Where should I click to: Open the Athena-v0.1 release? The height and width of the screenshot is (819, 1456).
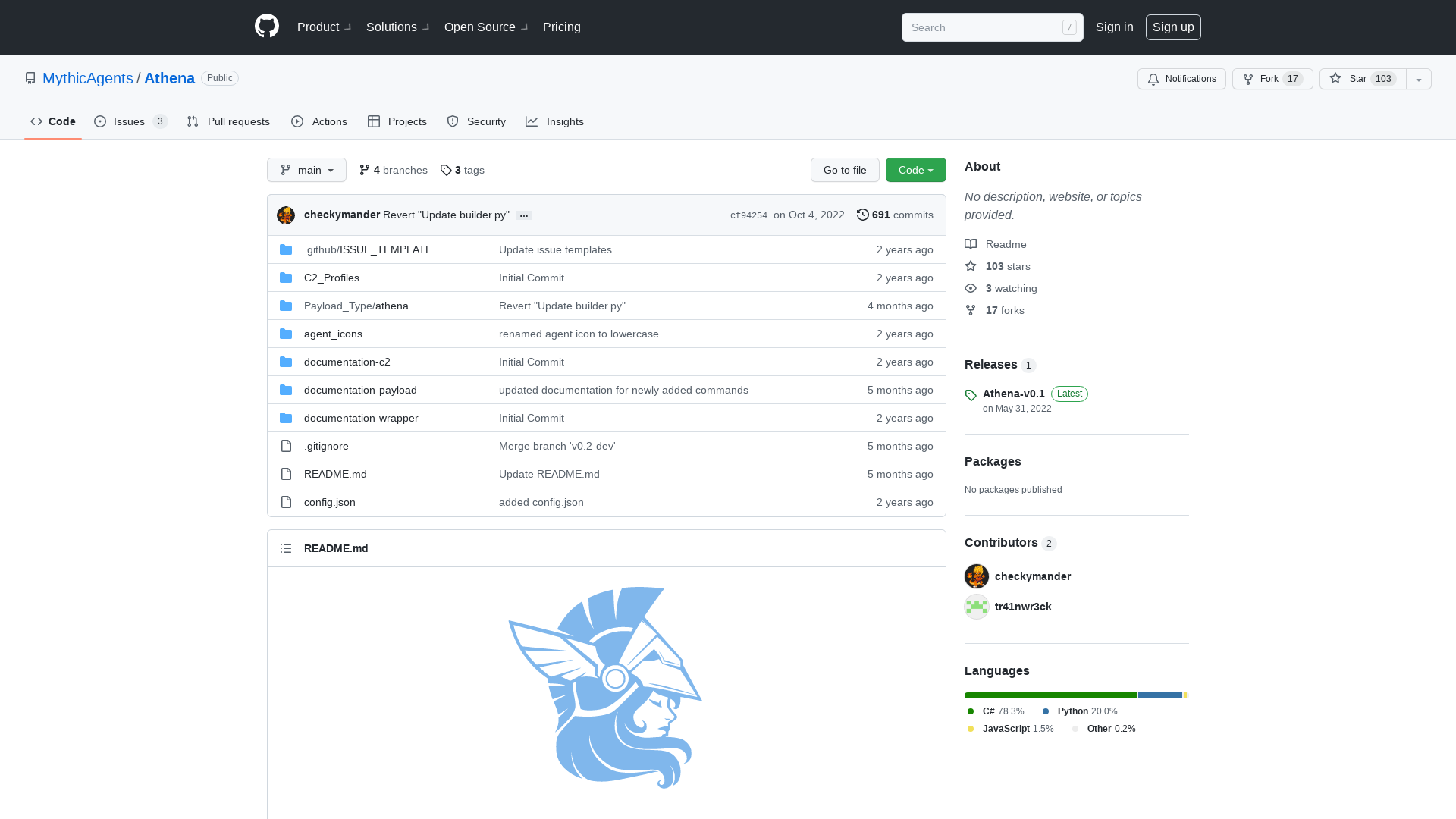pyautogui.click(x=1014, y=394)
